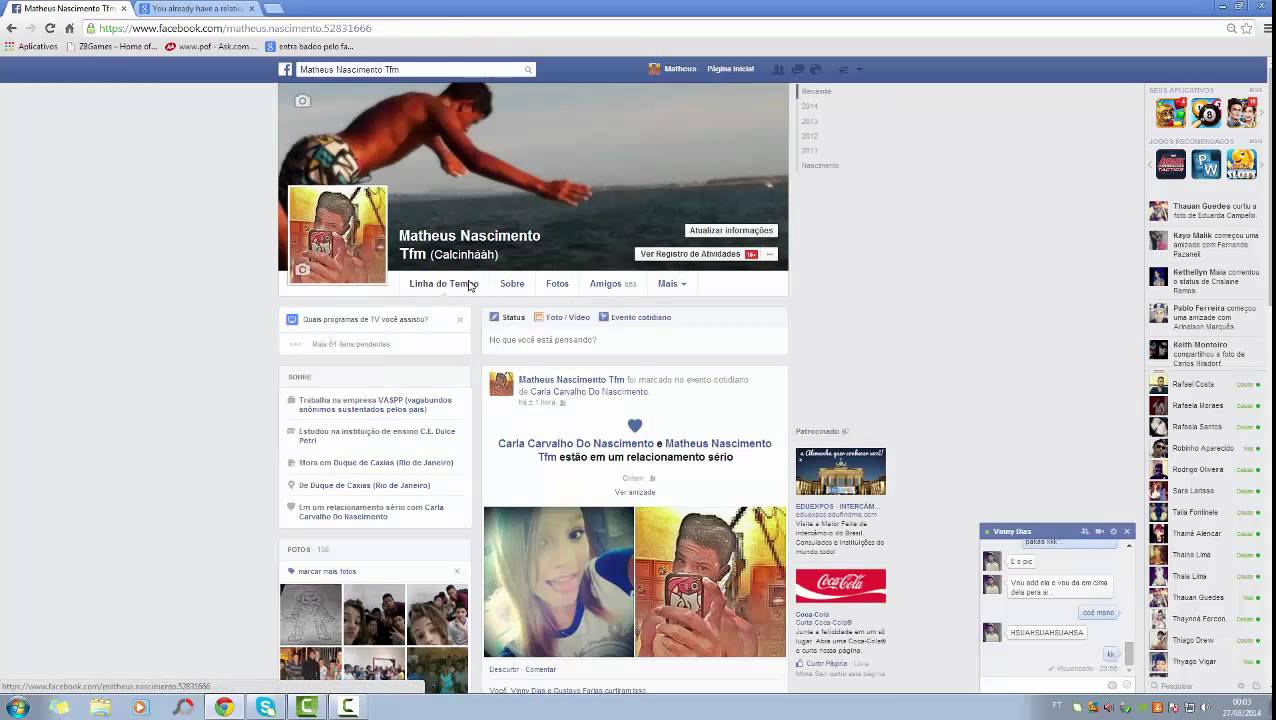1276x720 pixels.
Task: Open the Amigos tab
Action: pos(613,284)
